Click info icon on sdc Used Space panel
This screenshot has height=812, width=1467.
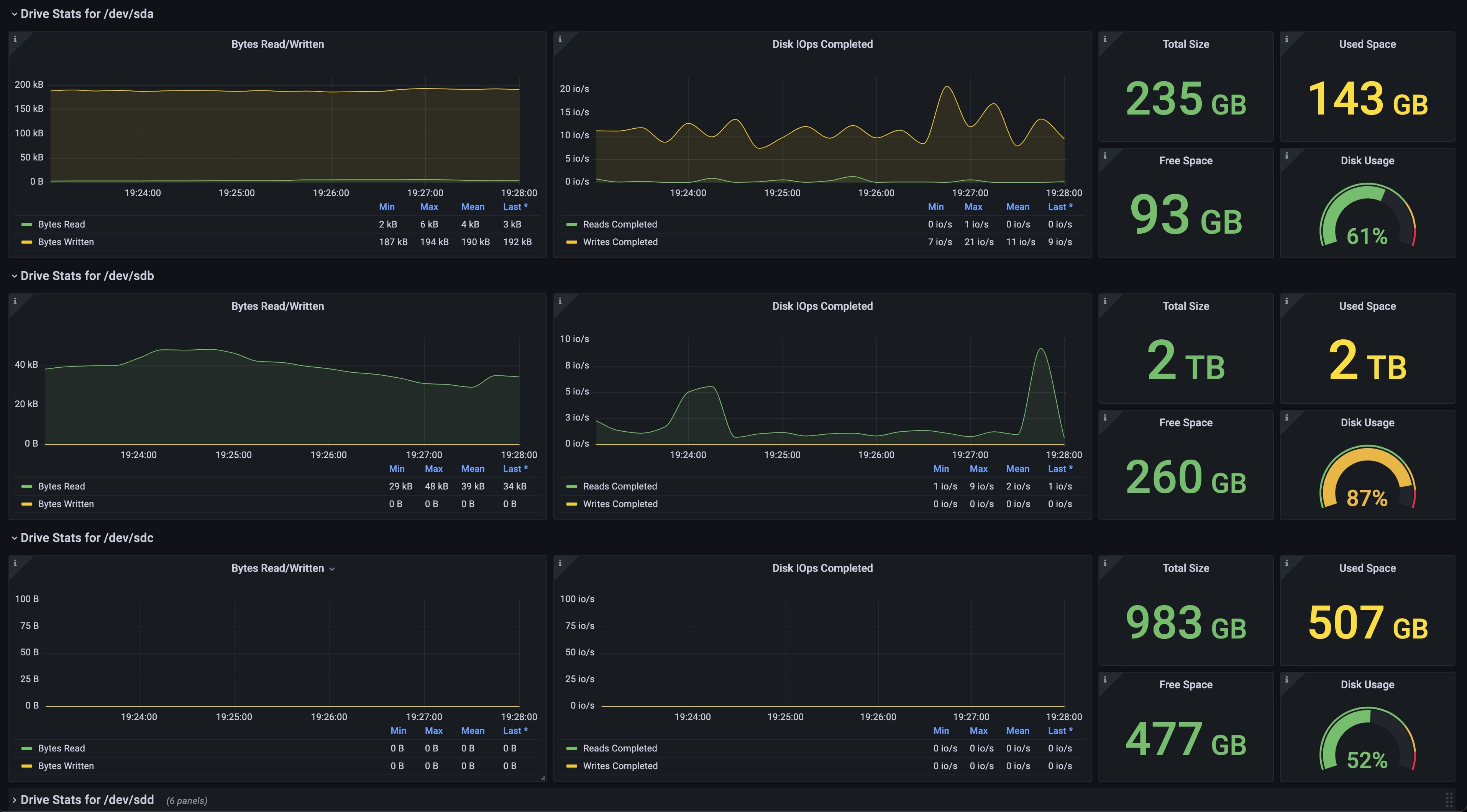1286,563
